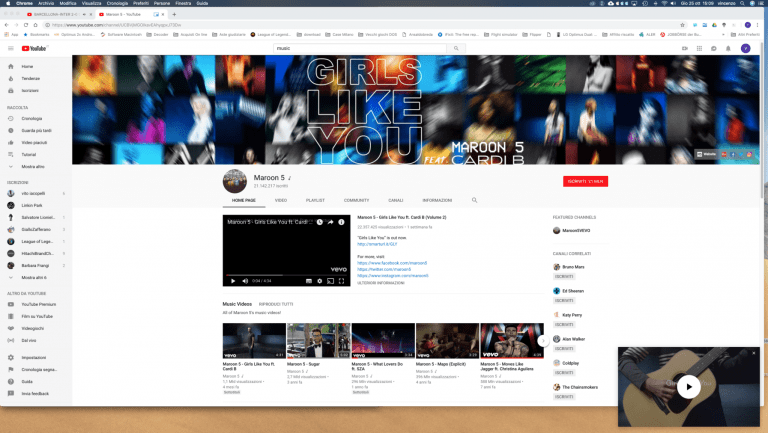Expand Mostra altri 6 subscriptions
Viewport: 768px width, 433px height.
[36, 278]
